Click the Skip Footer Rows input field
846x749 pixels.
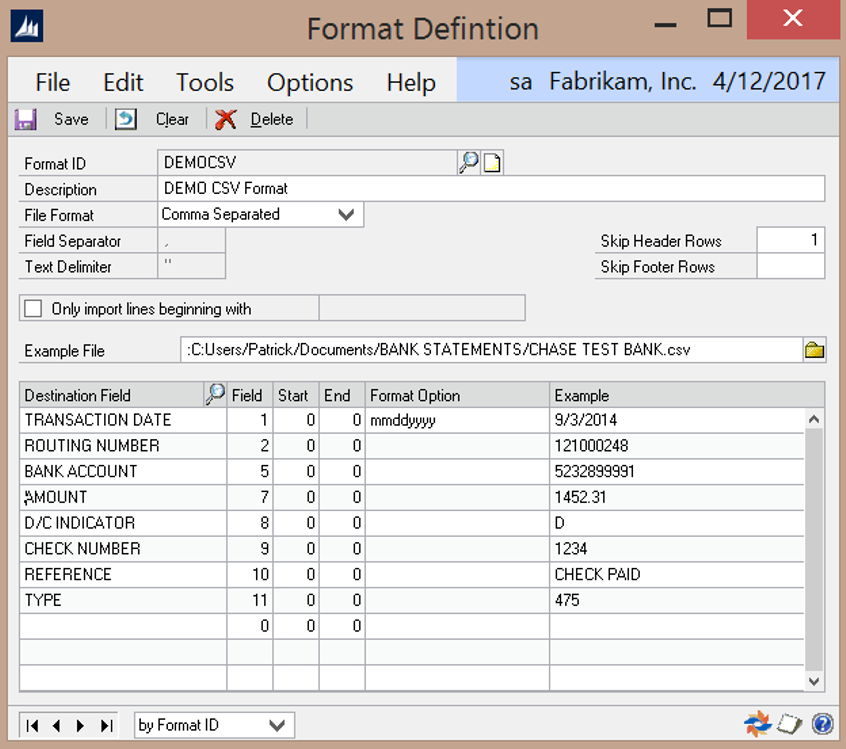[790, 267]
